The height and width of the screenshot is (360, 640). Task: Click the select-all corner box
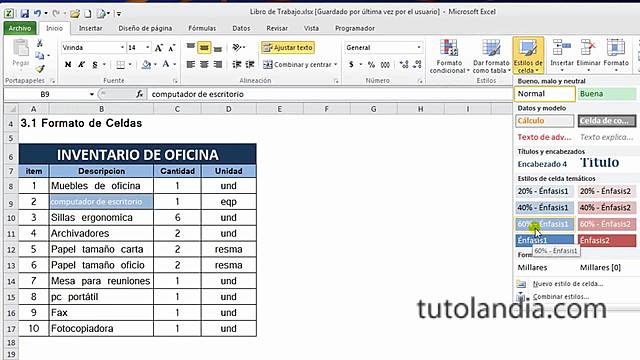(x=11, y=109)
